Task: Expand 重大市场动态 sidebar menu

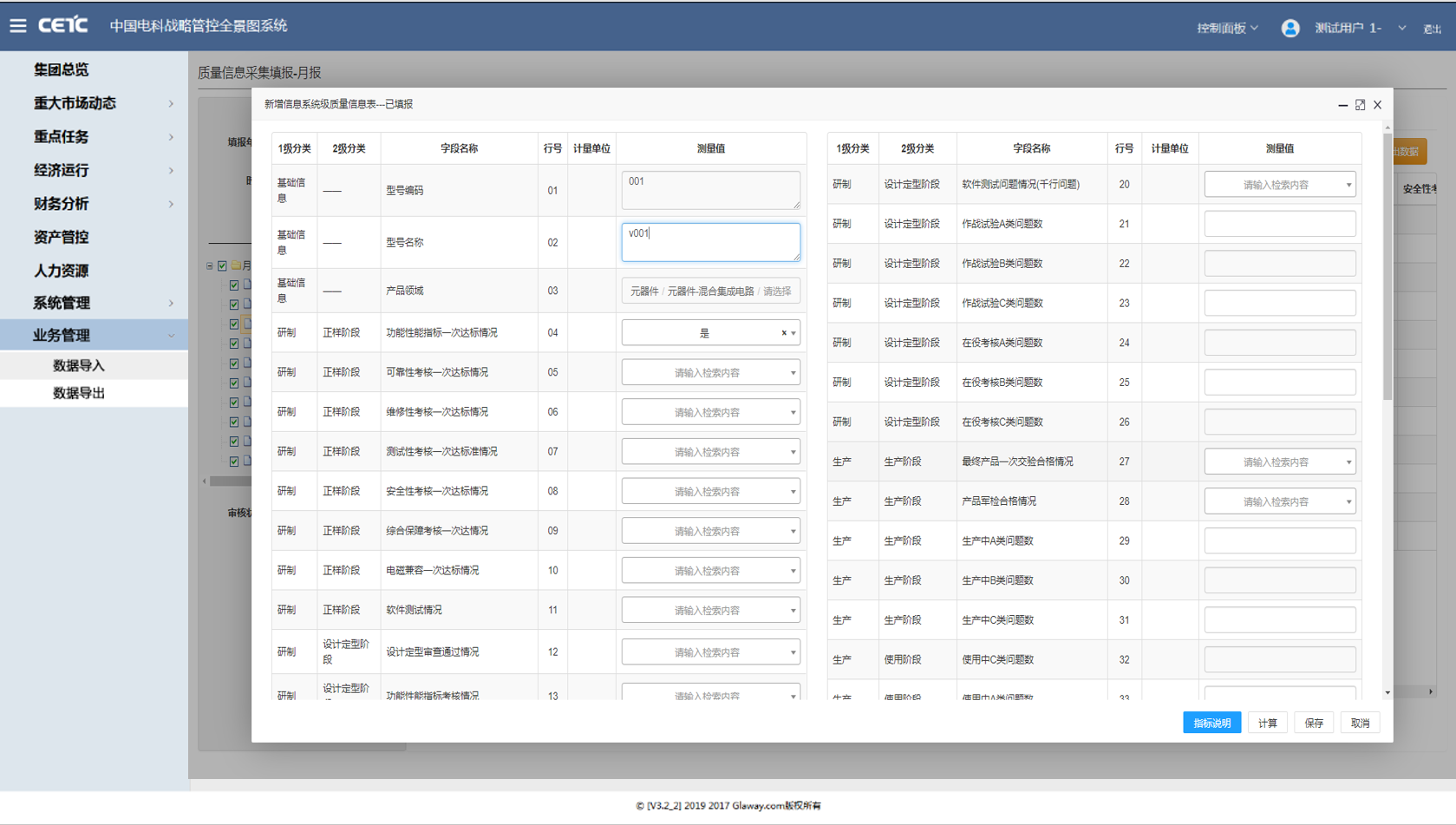Action: pyautogui.click(x=94, y=103)
